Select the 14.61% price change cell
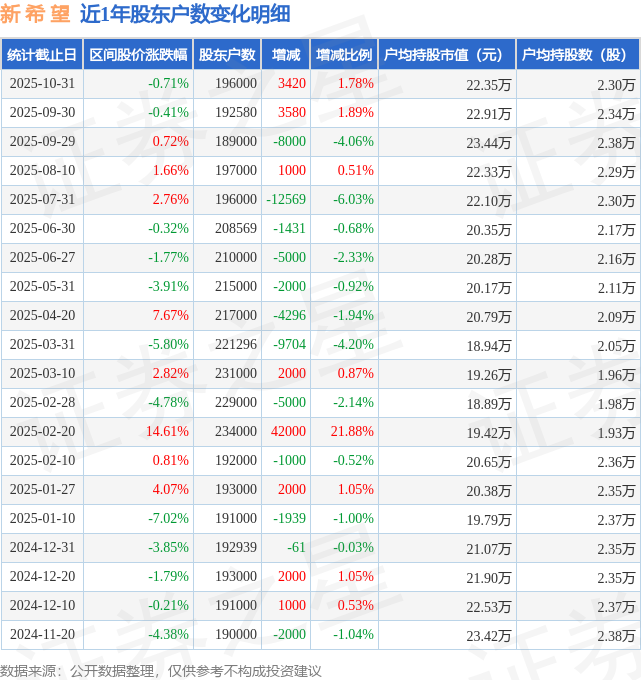Viewport: 641px width, 680px height. (167, 432)
